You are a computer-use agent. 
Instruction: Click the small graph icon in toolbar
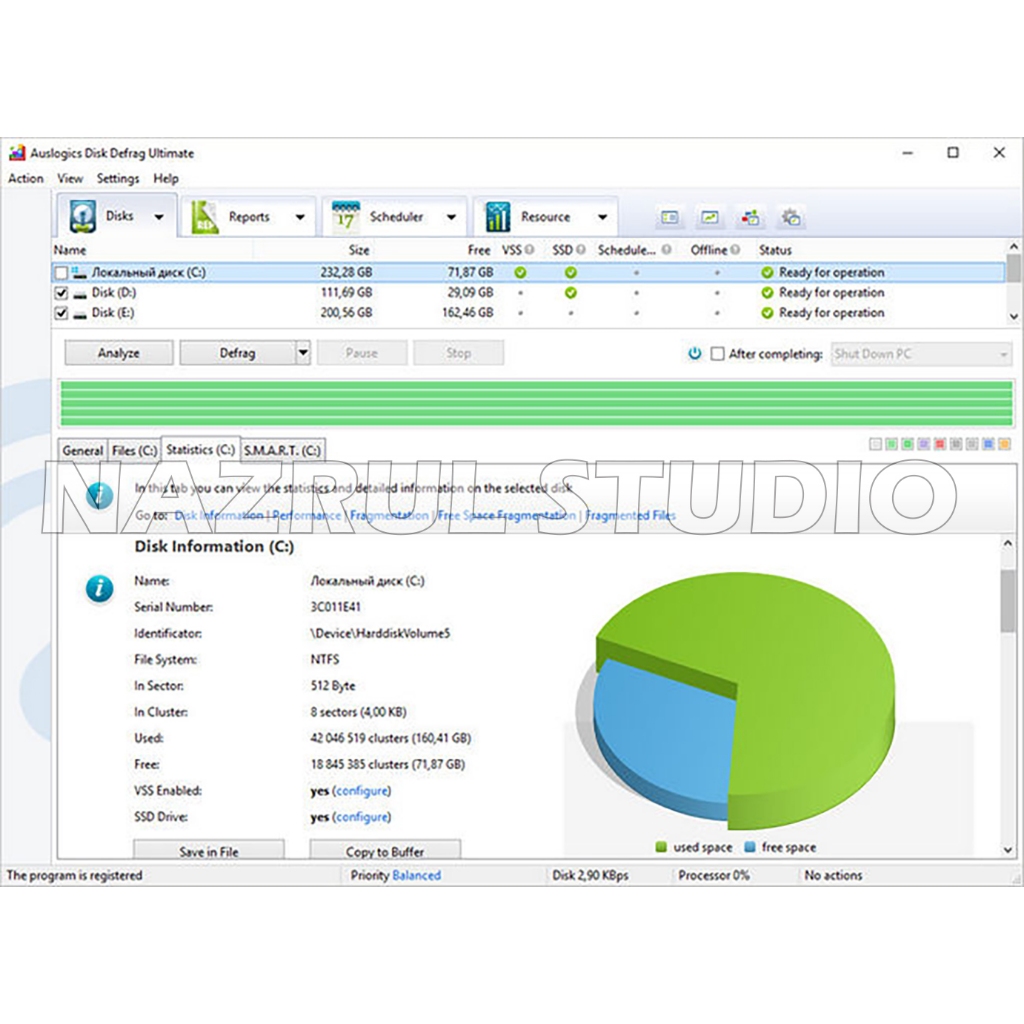coord(709,217)
